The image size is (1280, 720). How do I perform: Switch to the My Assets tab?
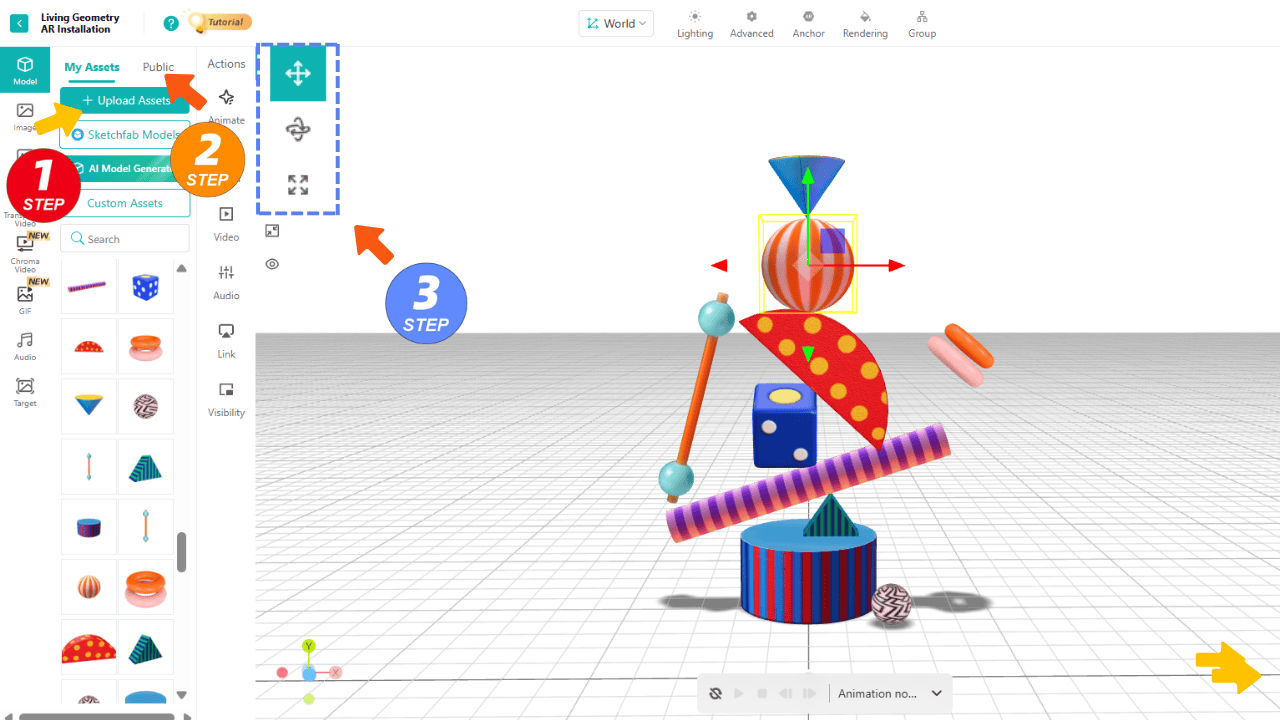(x=92, y=67)
